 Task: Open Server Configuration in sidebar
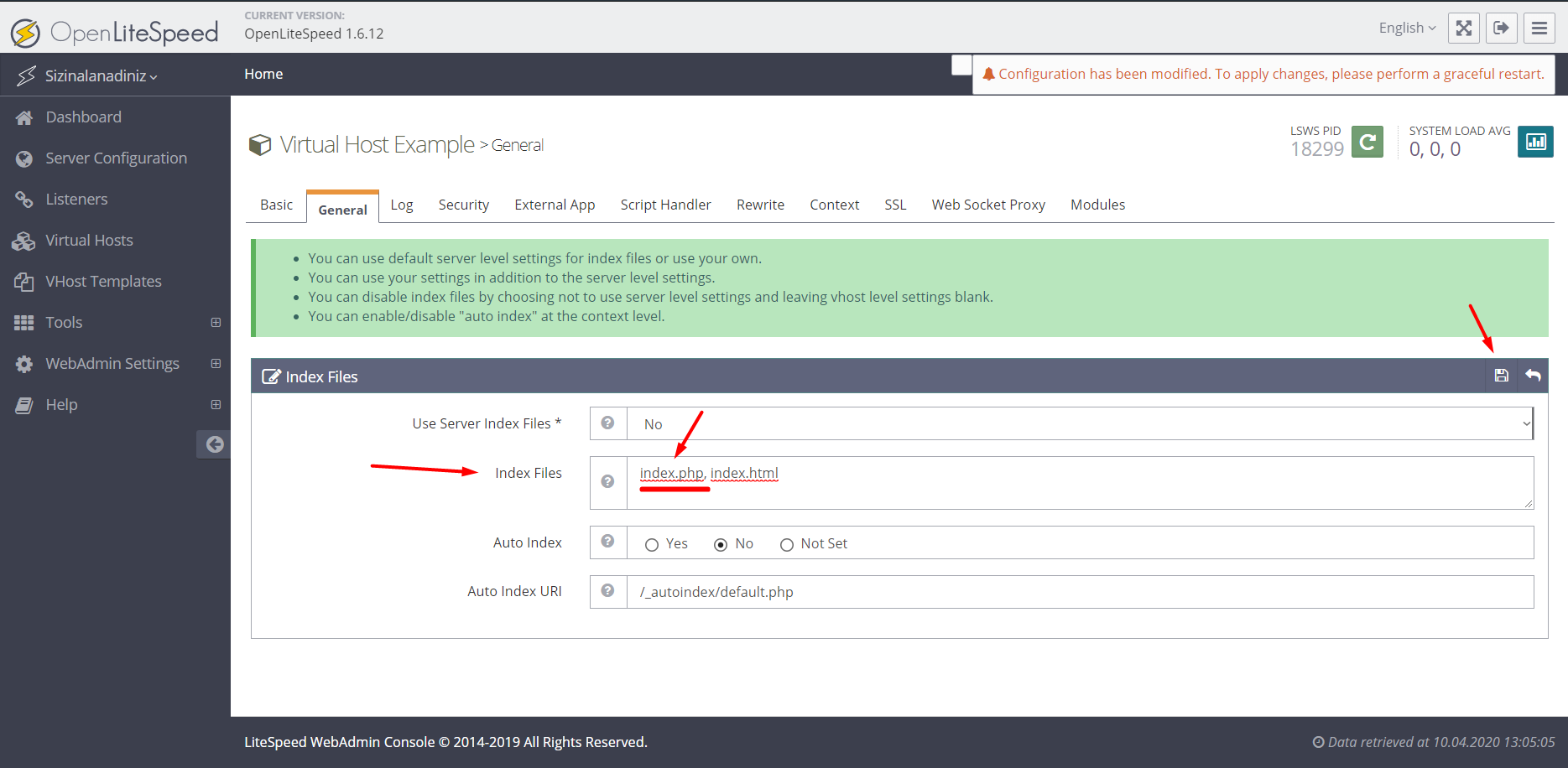(x=115, y=158)
